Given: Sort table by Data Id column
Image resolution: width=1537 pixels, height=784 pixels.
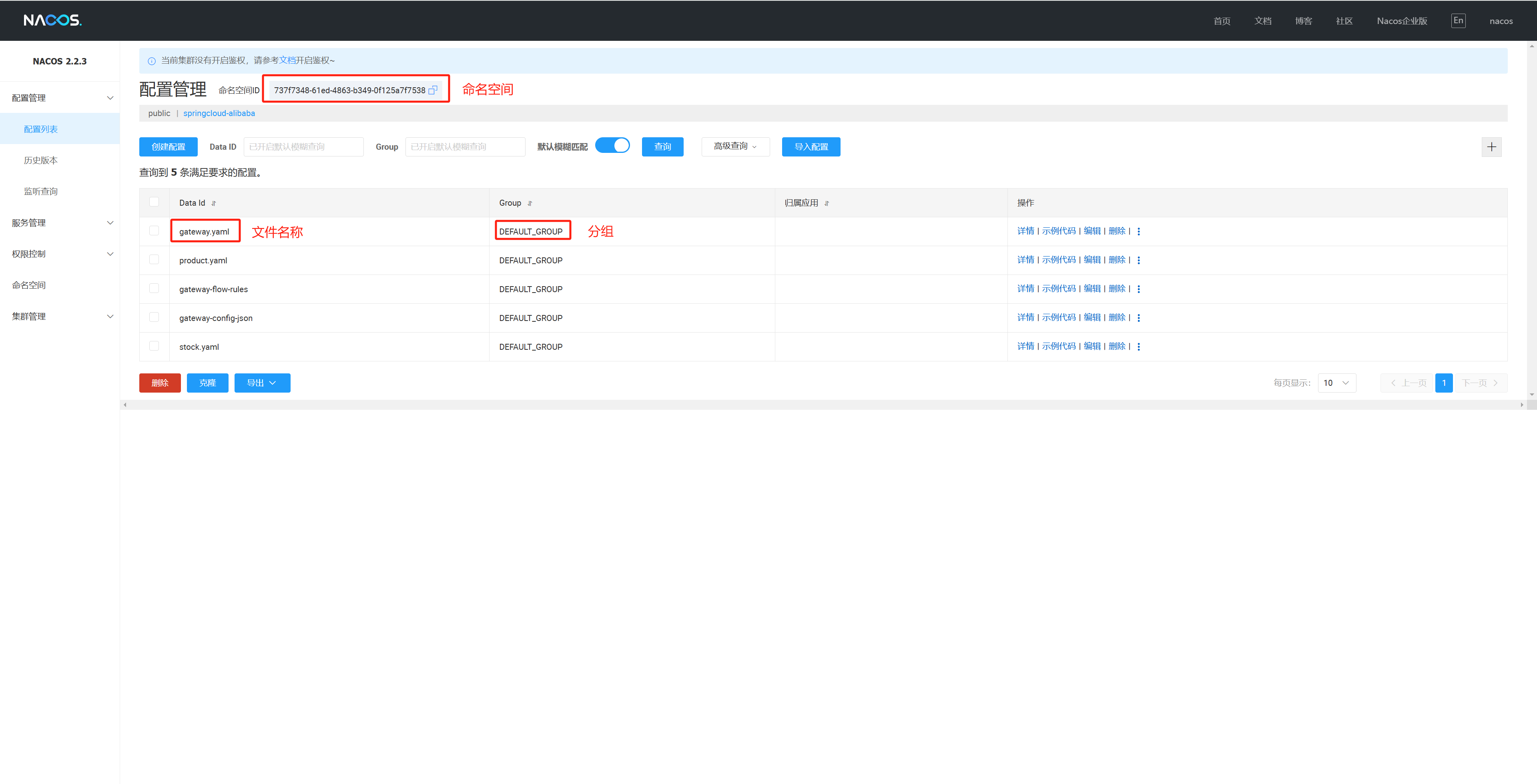Looking at the screenshot, I should coord(214,203).
